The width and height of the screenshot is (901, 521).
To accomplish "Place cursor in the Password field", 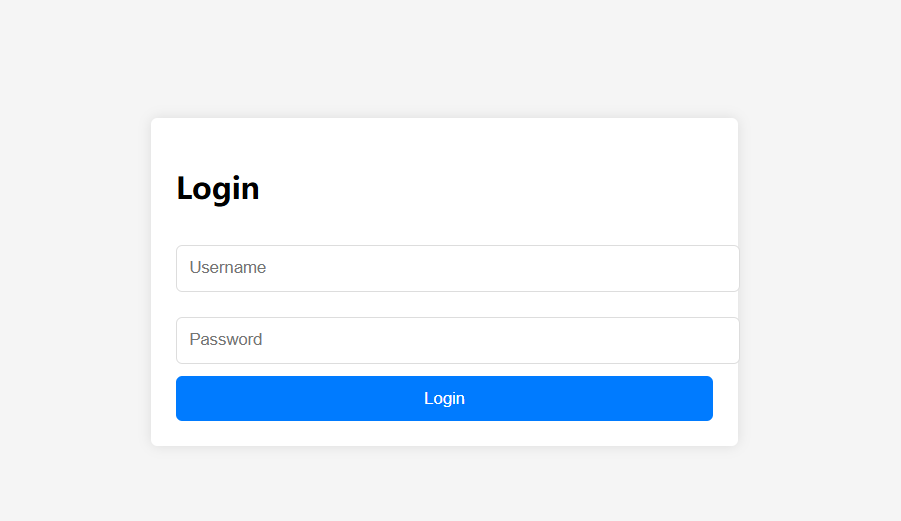I will (x=457, y=340).
